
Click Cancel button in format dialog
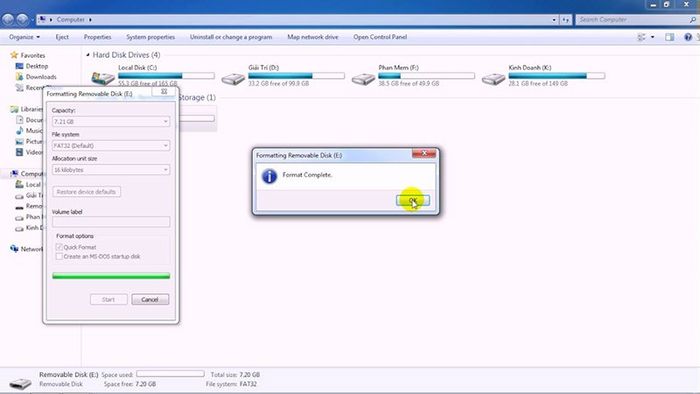pos(150,299)
